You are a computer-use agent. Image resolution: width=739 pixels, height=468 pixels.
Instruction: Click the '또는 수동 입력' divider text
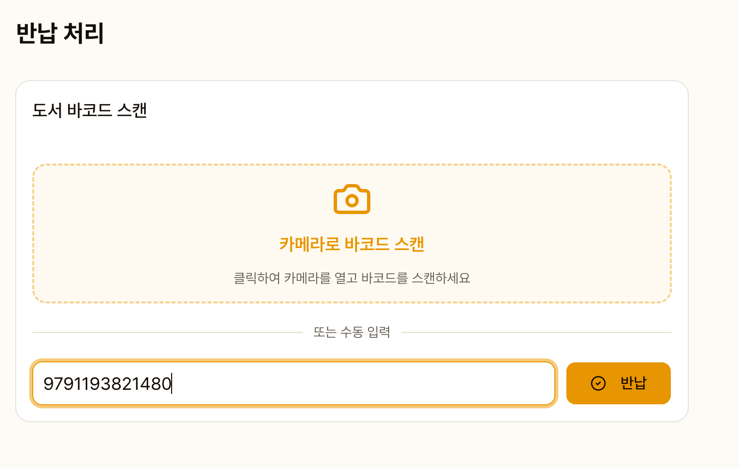pos(351,332)
